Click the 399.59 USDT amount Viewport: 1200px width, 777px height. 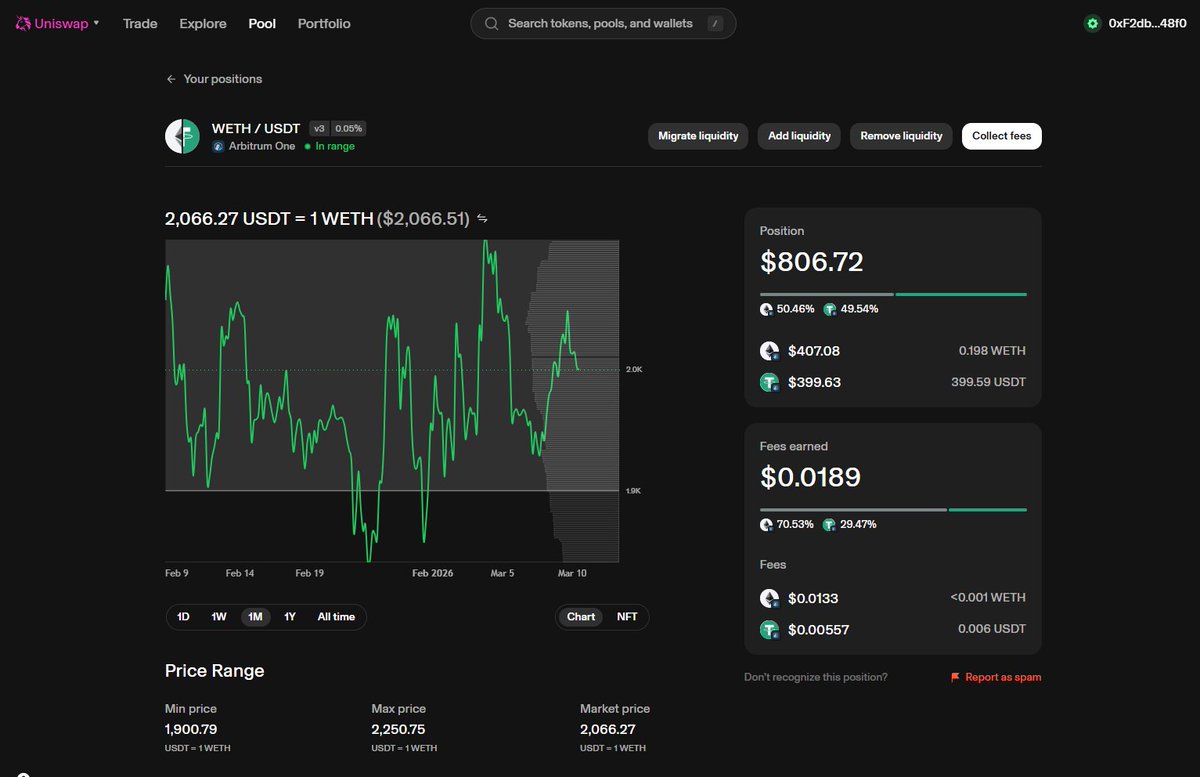[987, 382]
